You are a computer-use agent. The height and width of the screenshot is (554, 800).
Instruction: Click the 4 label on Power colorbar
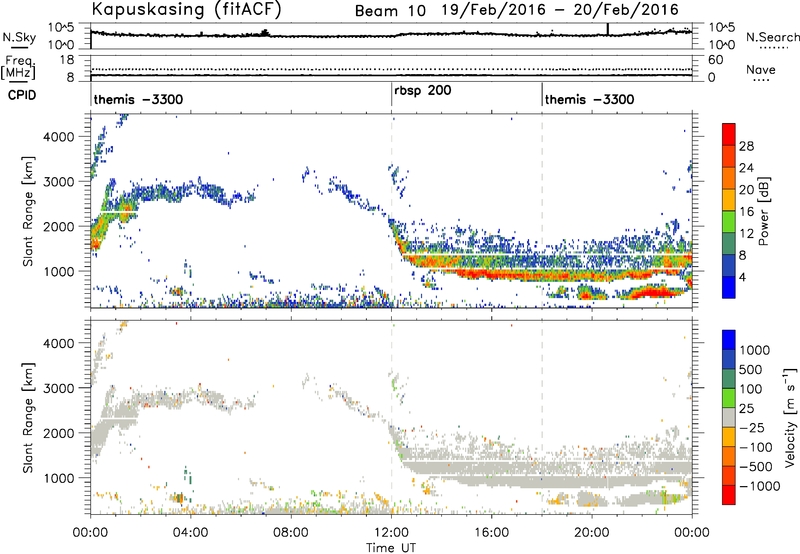[x=742, y=277]
